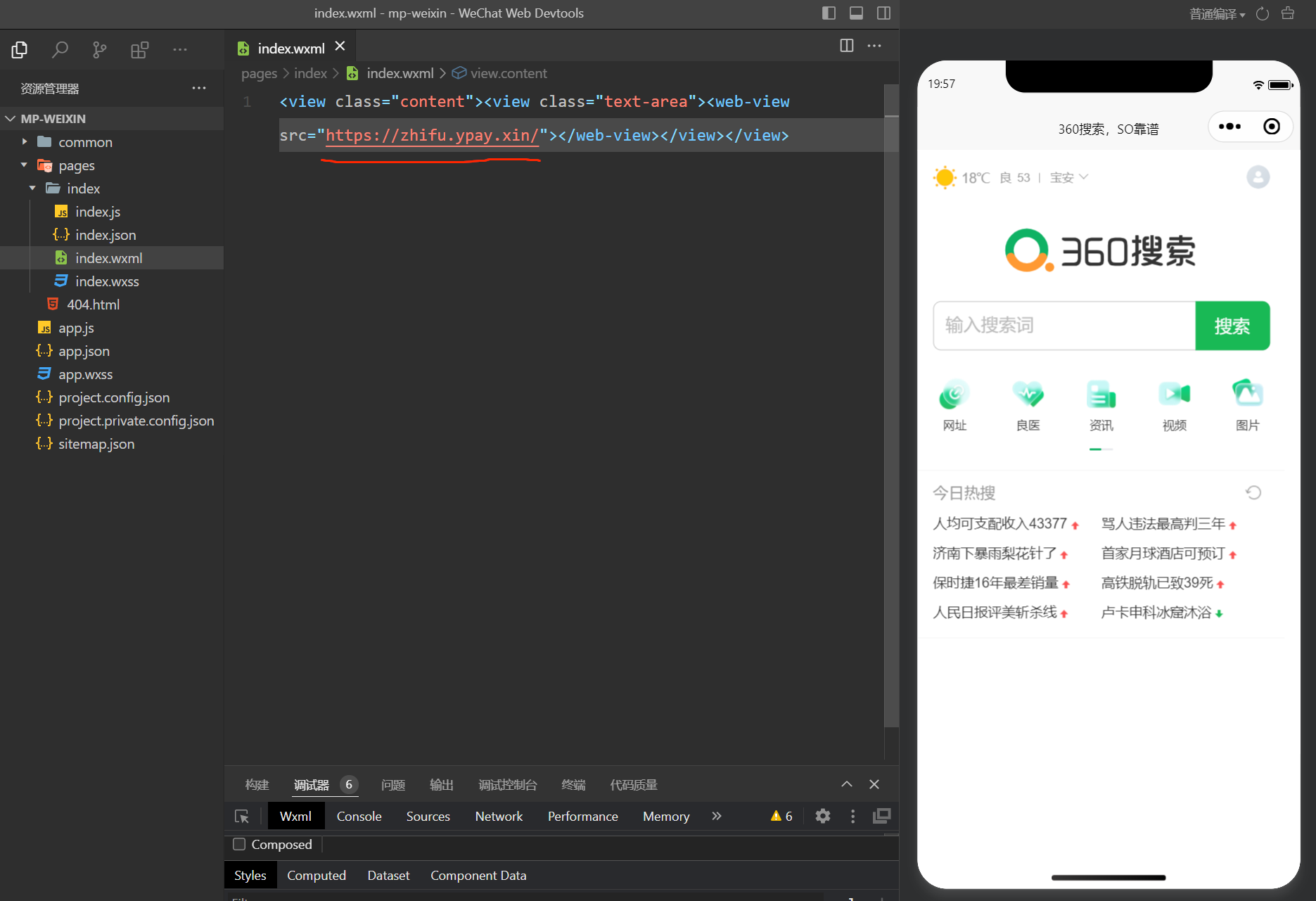
Task: Open the extensions icon in the sidebar
Action: [139, 49]
